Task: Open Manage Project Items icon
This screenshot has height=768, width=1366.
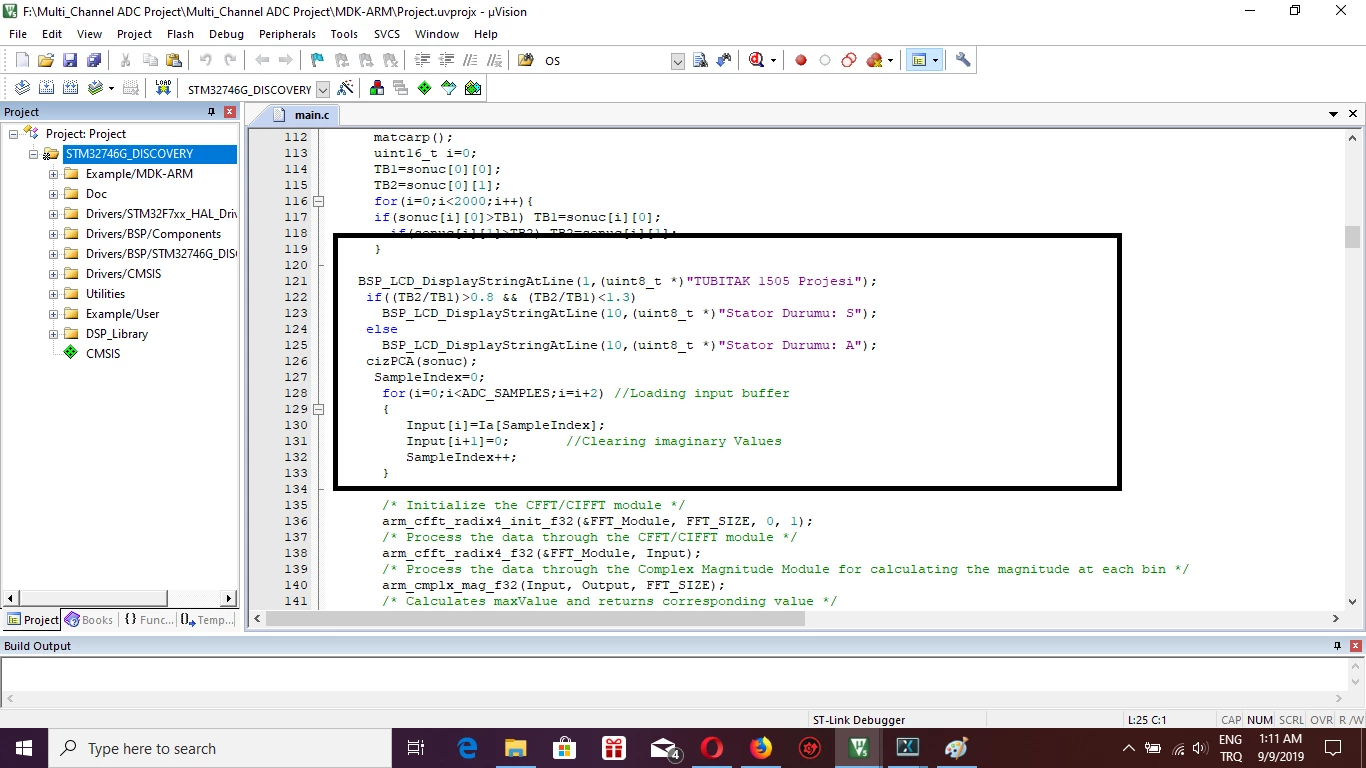Action: coord(377,88)
